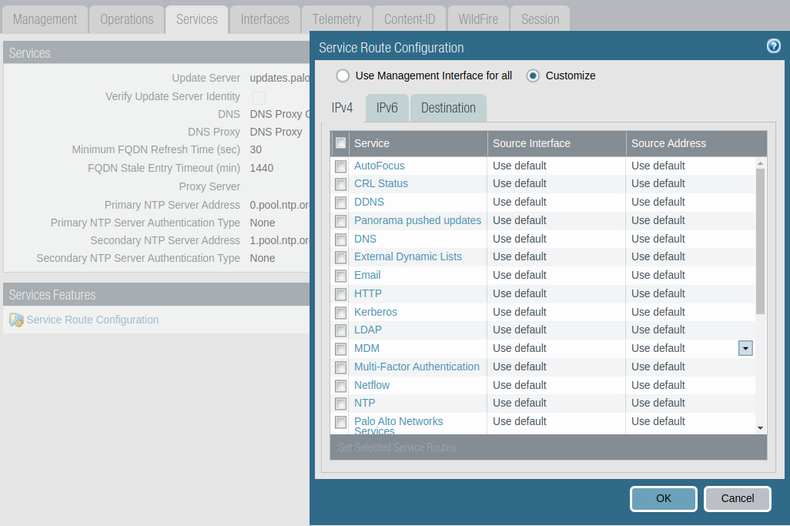Click the Service Route Configuration shield icon
790x526 pixels.
(x=16, y=320)
